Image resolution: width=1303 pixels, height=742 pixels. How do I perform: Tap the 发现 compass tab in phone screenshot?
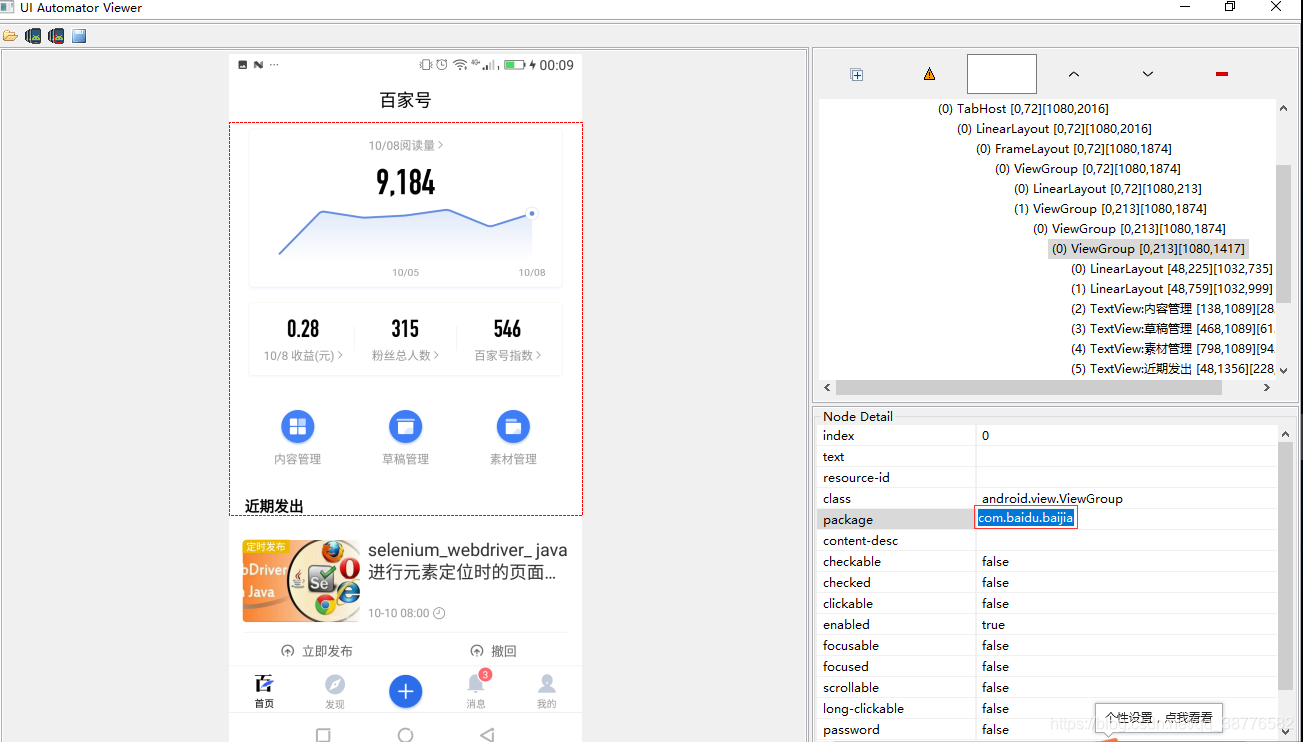335,691
